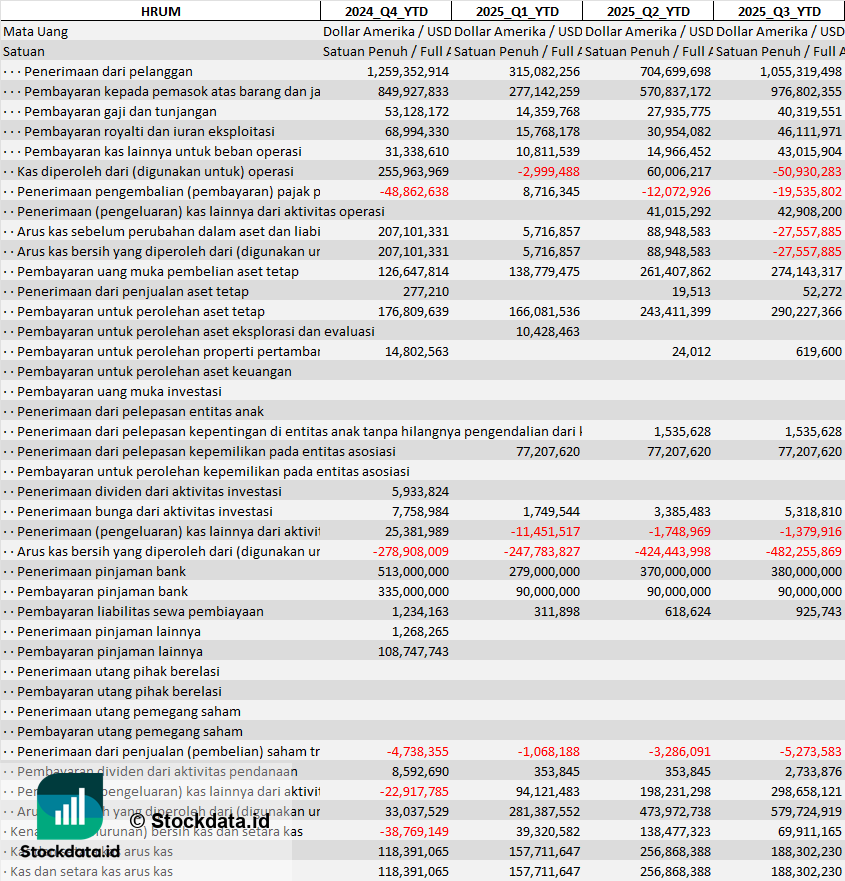Click net cash decrease -38,769,149

tap(414, 832)
